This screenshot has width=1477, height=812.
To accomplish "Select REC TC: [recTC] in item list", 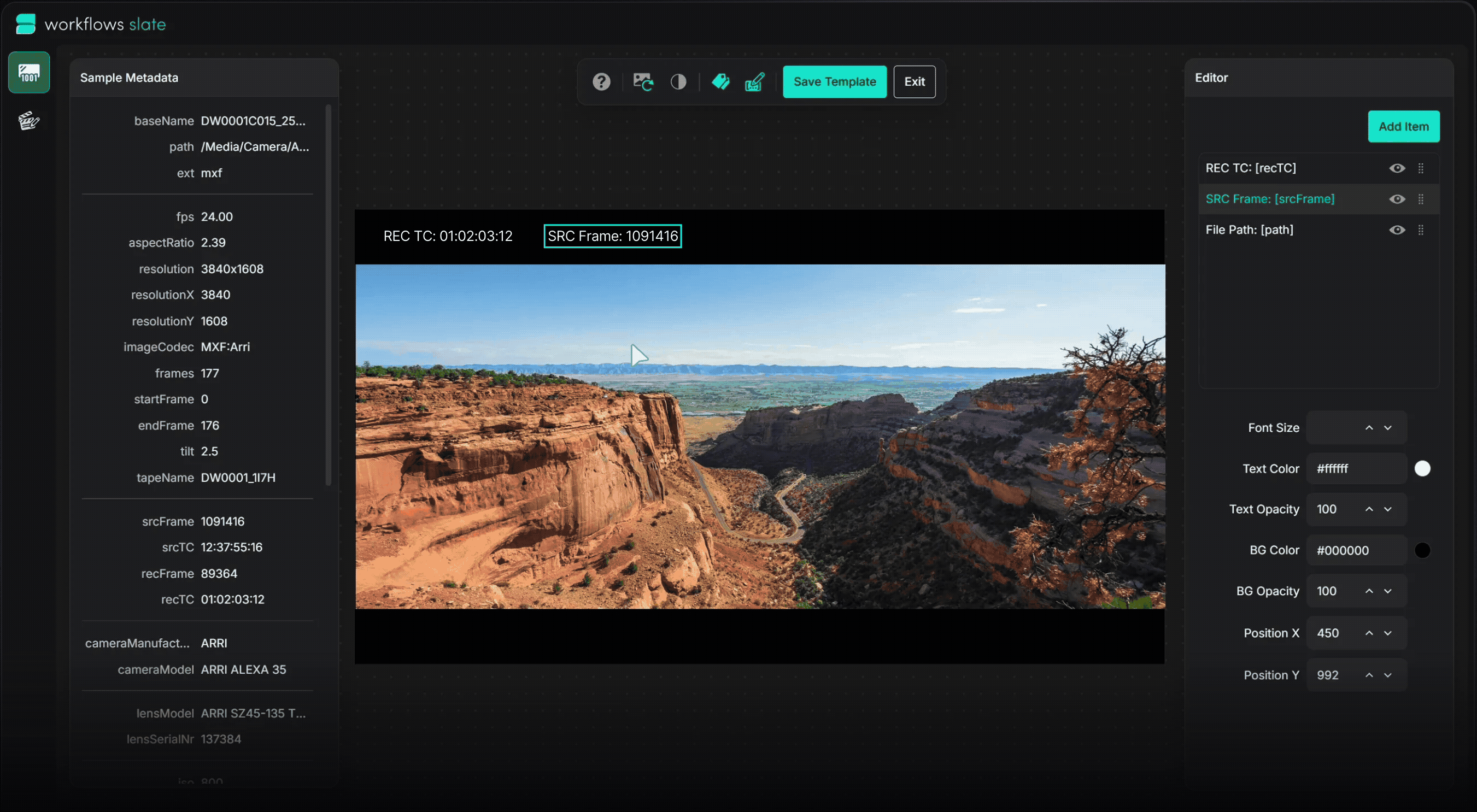I will tap(1251, 168).
